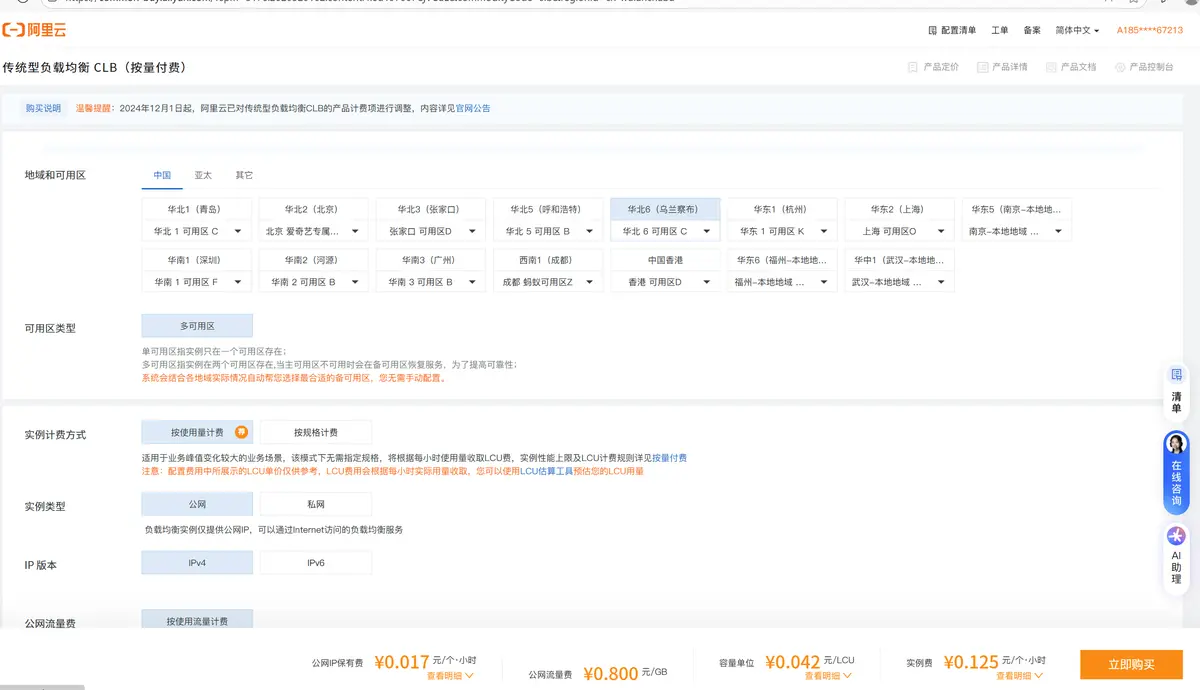
Task: Select region 西南1（成都）
Action: [548, 260]
